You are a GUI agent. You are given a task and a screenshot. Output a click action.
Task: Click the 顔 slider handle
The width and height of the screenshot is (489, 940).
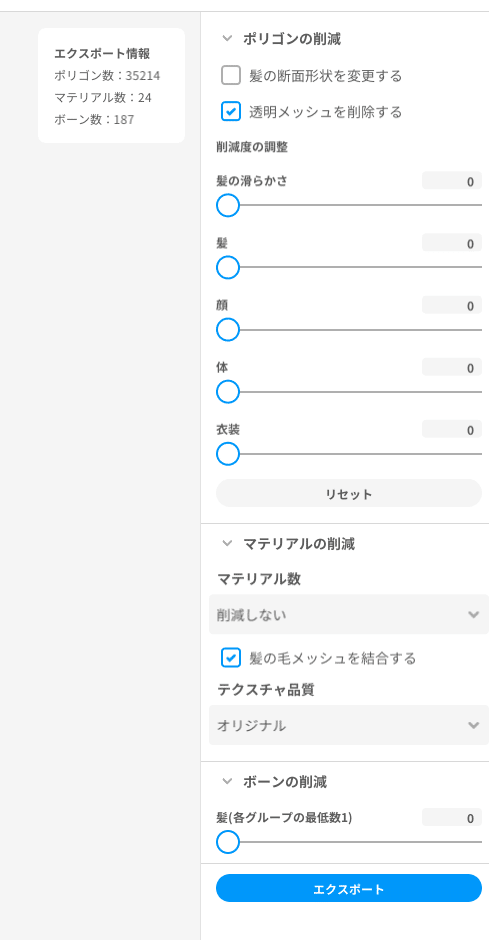[x=228, y=330]
